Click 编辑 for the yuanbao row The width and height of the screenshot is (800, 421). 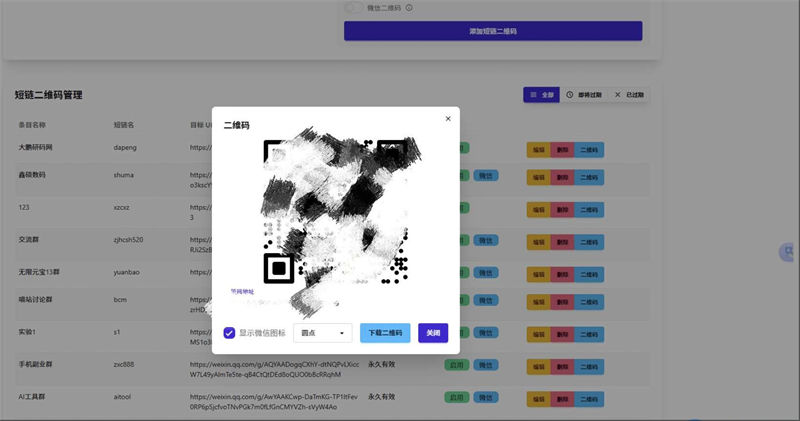[x=539, y=275]
